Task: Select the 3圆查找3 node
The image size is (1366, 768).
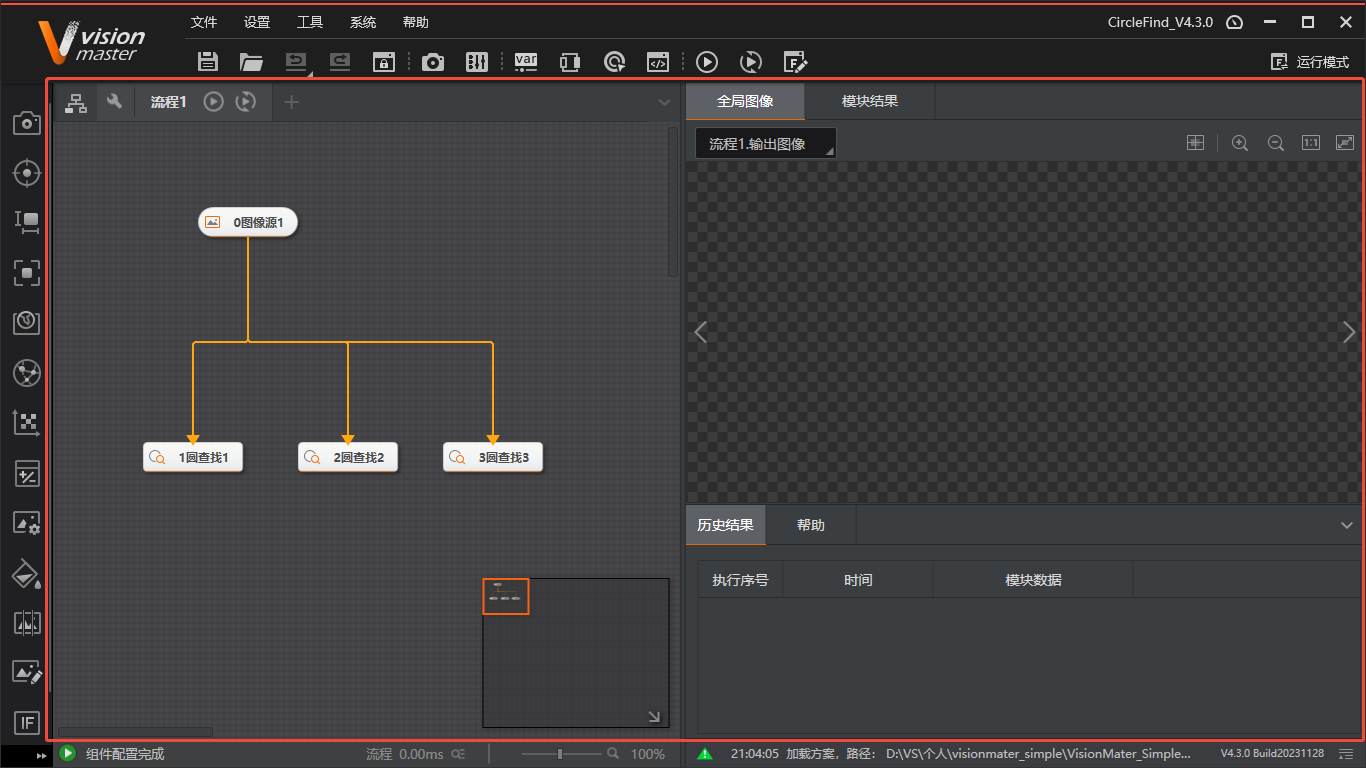Action: point(493,457)
